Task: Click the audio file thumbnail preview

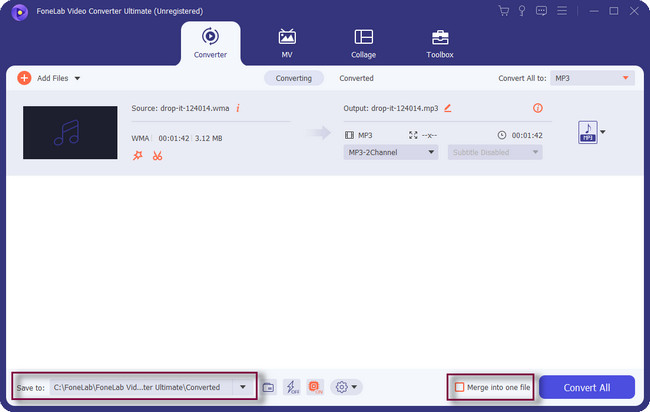Action: coord(70,132)
